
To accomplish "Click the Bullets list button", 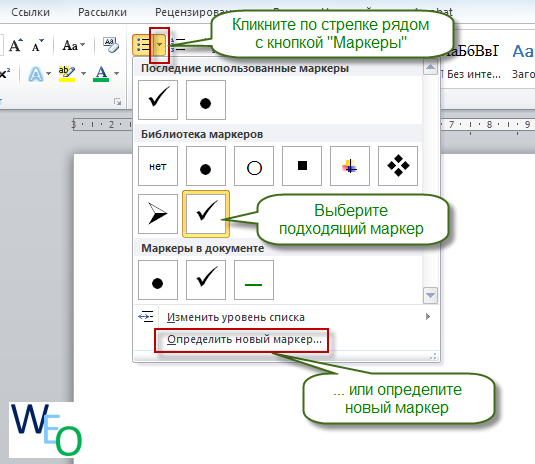I will click(142, 45).
